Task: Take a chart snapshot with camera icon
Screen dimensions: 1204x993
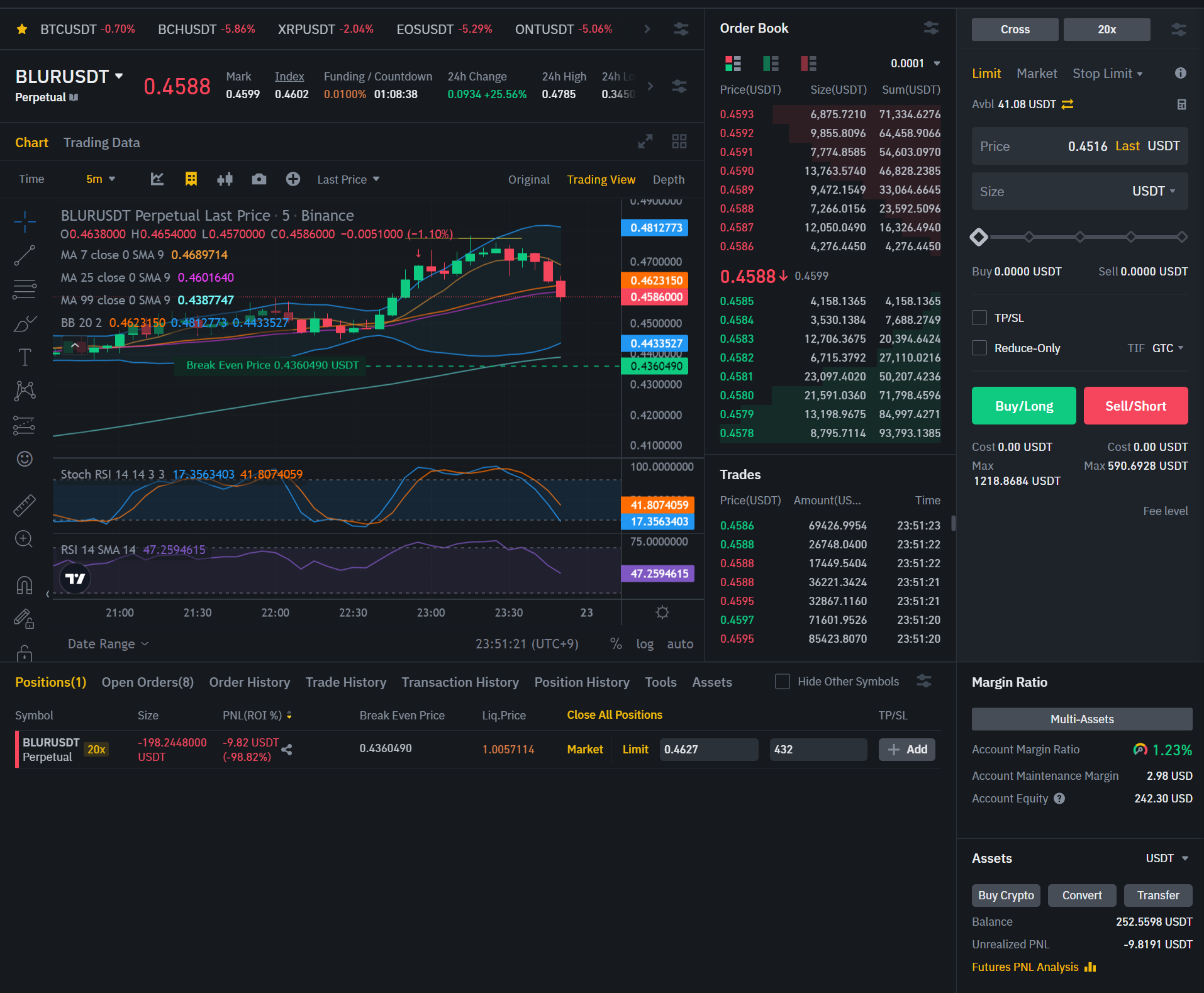Action: pos(259,179)
